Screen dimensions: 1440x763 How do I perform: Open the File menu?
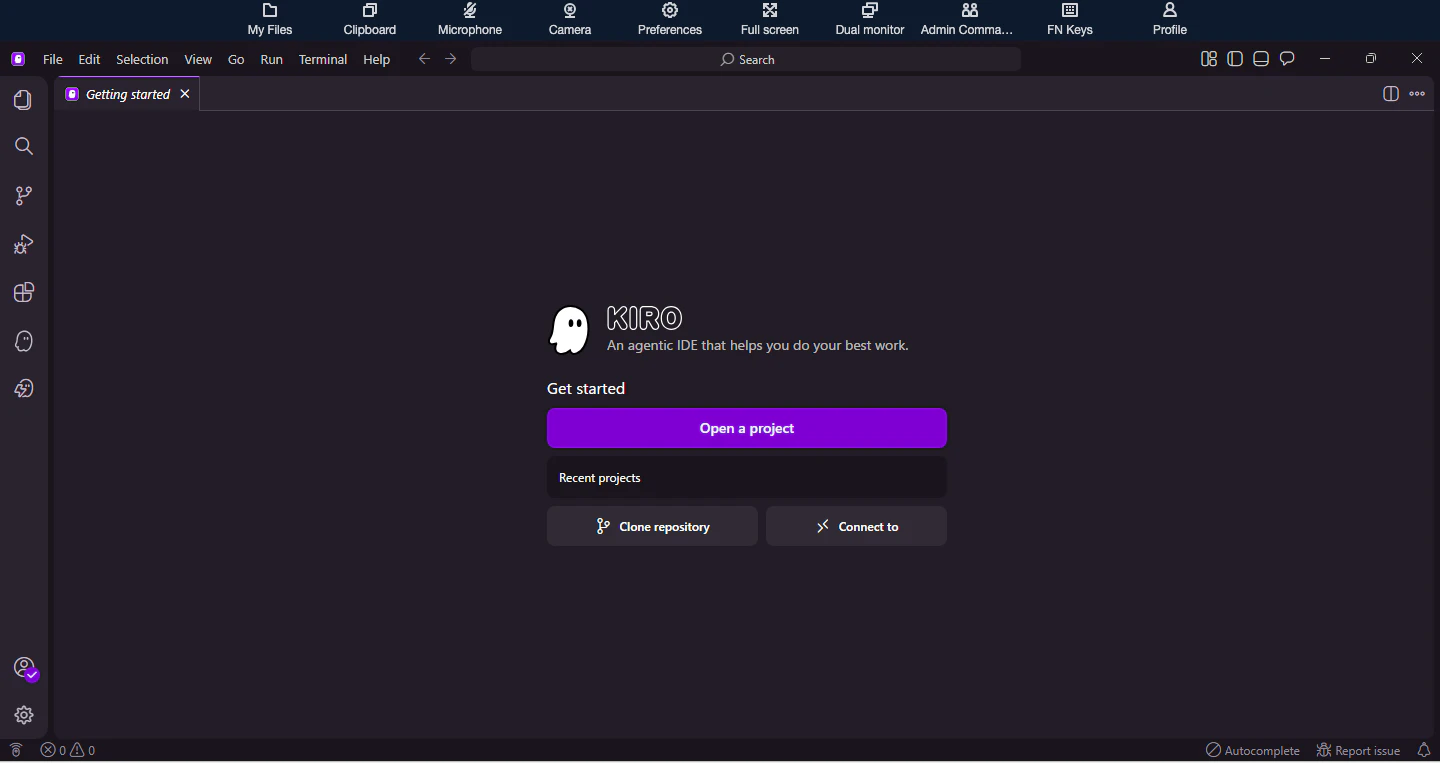(53, 59)
